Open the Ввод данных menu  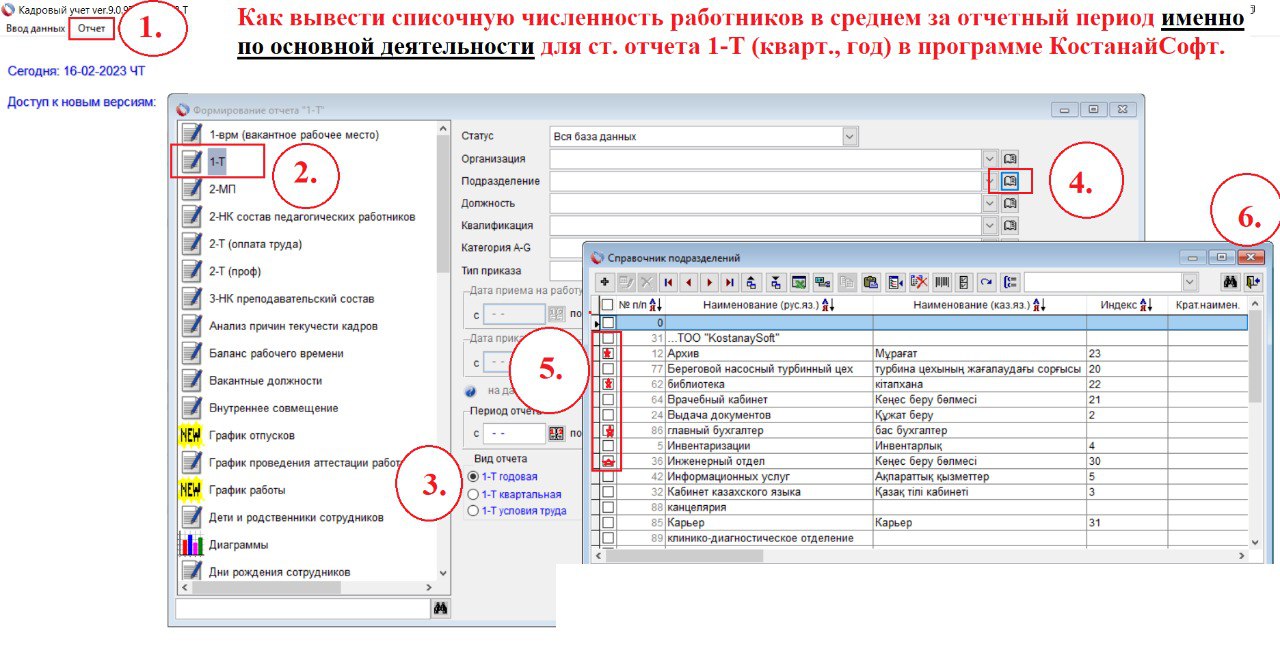point(35,28)
